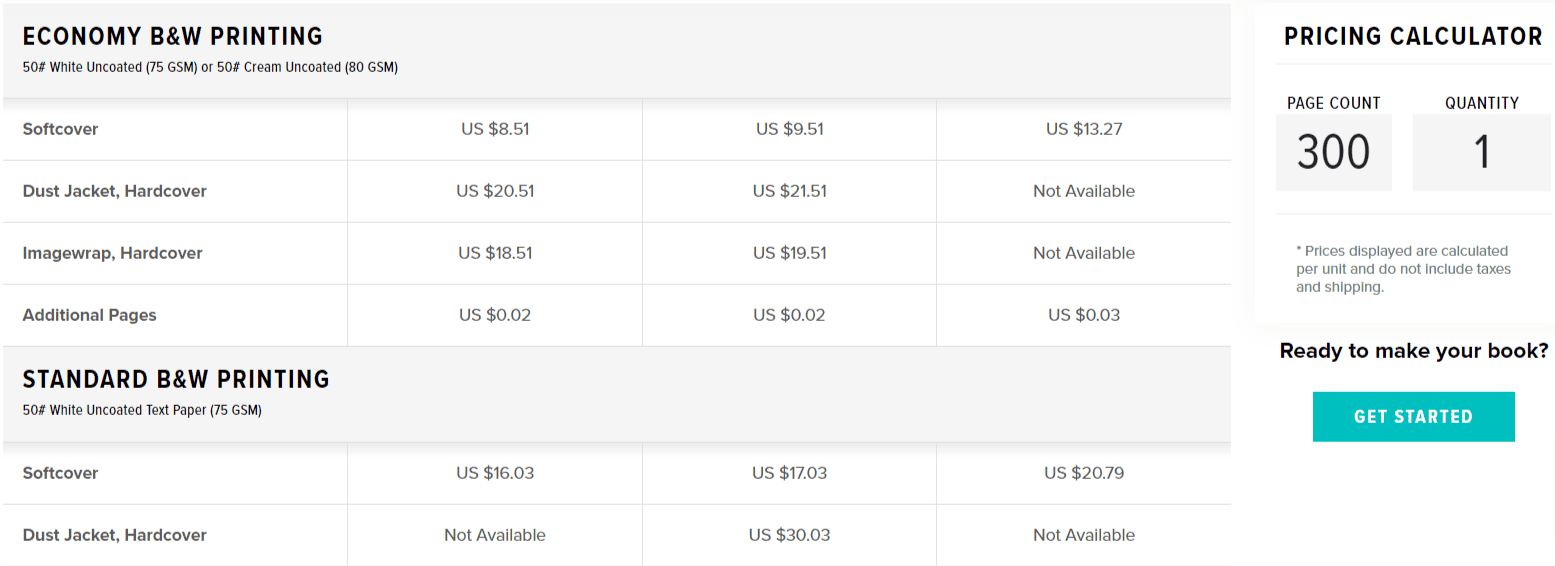Click the US $0.03 additional pages price
Viewport: 1555px width, 566px height.
pyautogui.click(x=1084, y=315)
